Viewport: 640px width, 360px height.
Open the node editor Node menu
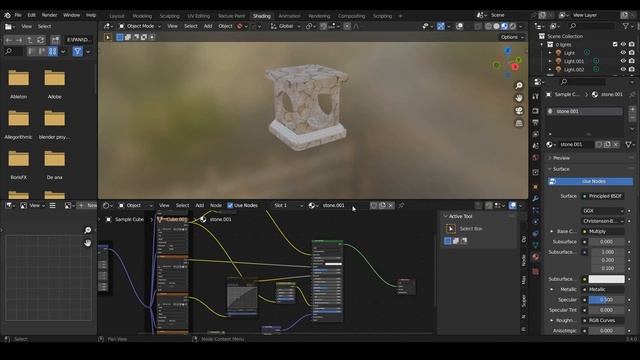[x=216, y=205]
